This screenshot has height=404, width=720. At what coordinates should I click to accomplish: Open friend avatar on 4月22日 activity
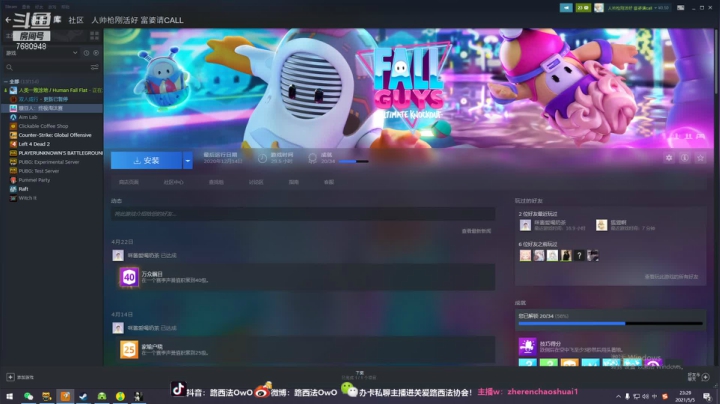click(118, 255)
